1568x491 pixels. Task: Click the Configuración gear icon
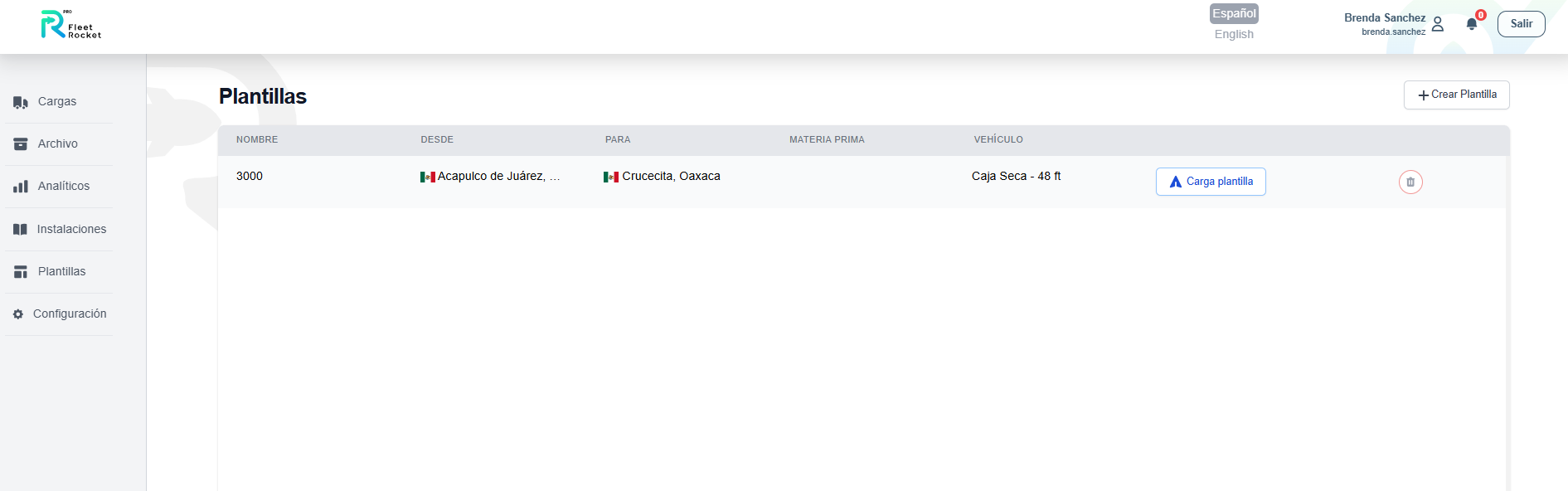tap(18, 314)
